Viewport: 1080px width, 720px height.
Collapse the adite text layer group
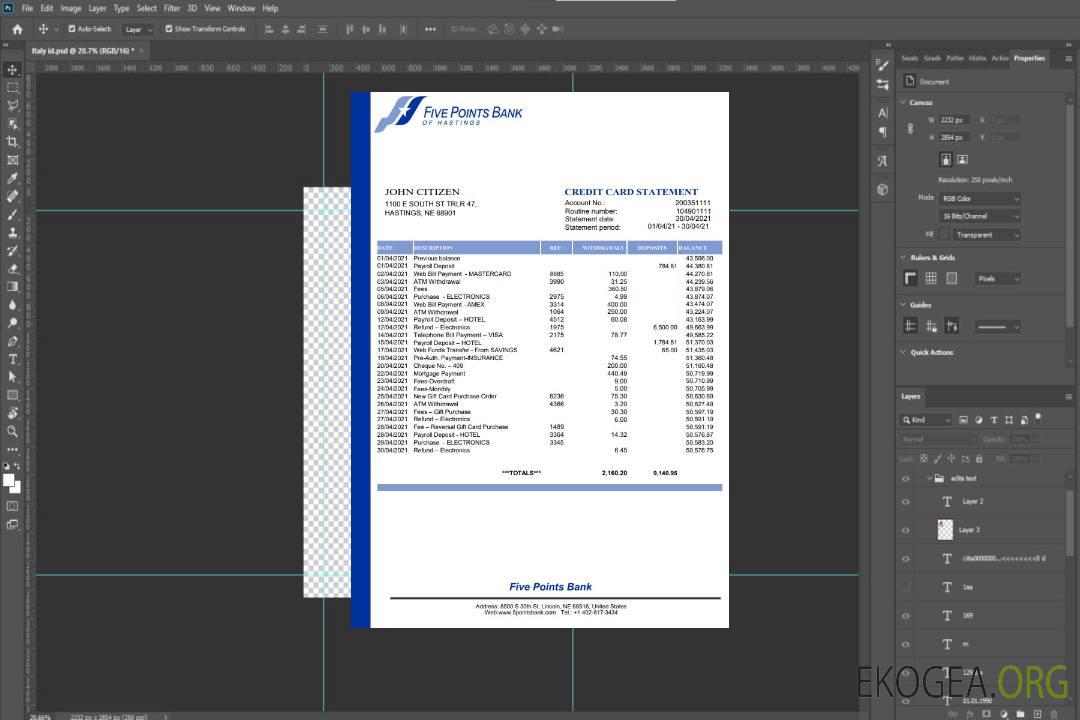[929, 478]
